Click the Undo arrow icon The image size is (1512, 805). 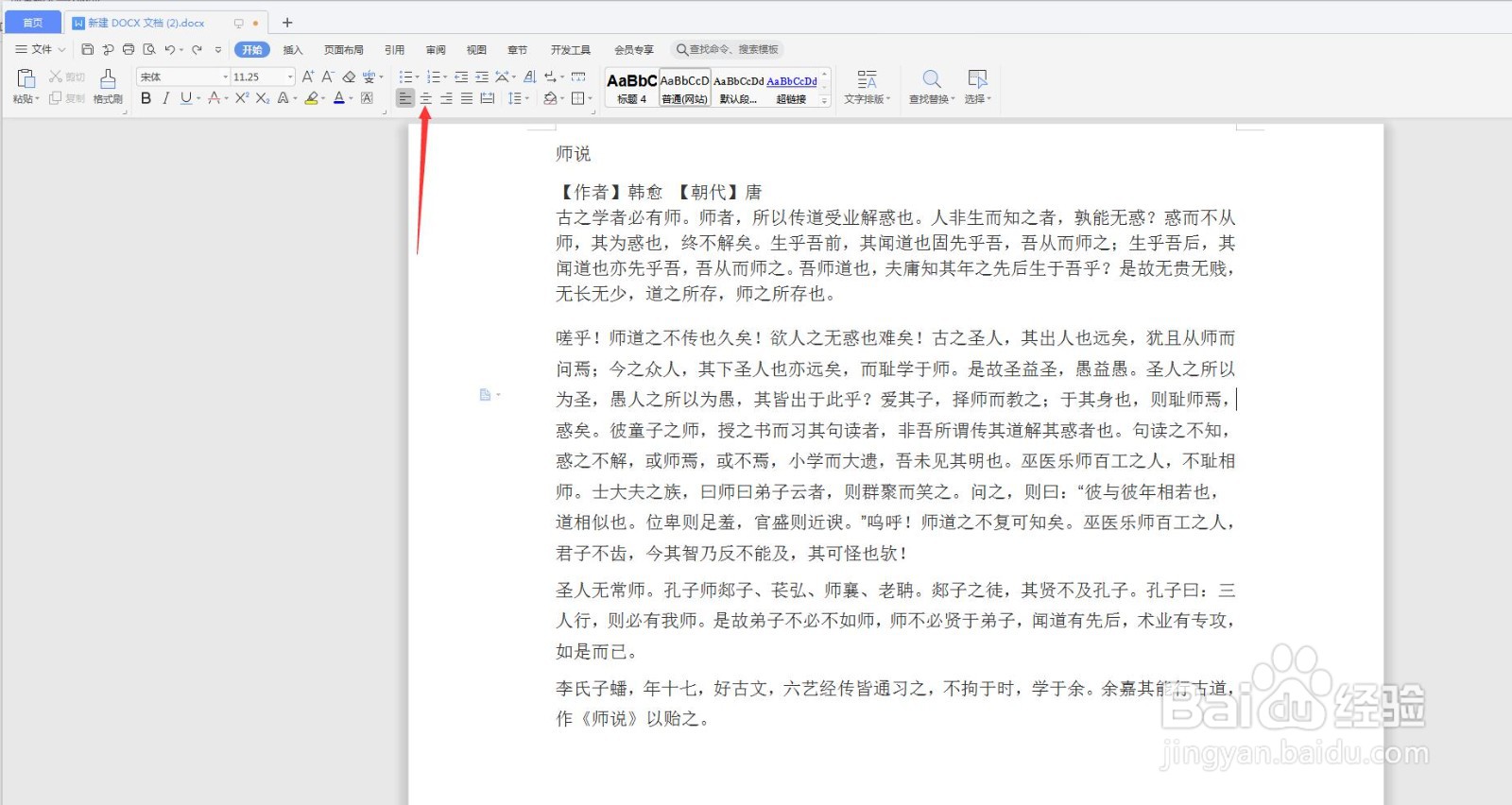[169, 49]
